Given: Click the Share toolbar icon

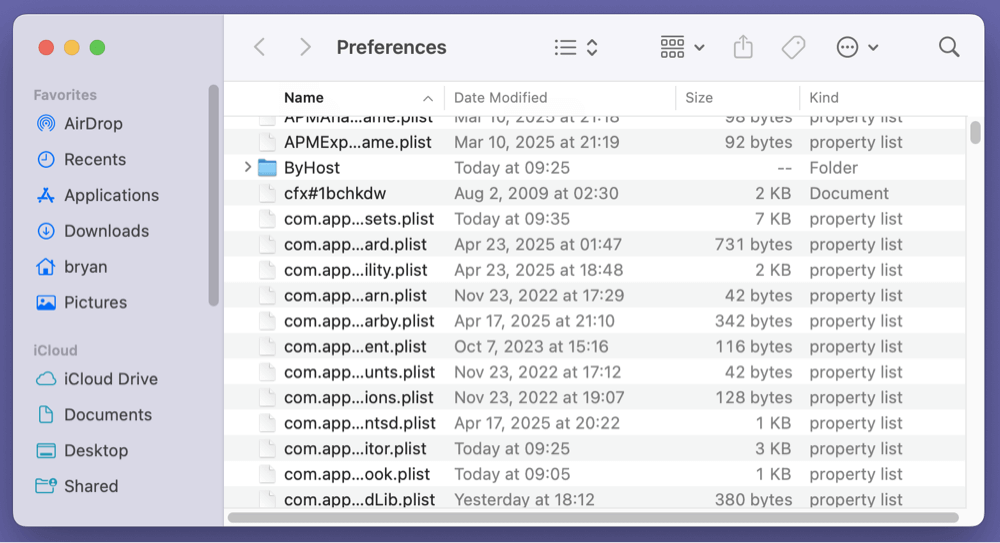Looking at the screenshot, I should (x=743, y=47).
